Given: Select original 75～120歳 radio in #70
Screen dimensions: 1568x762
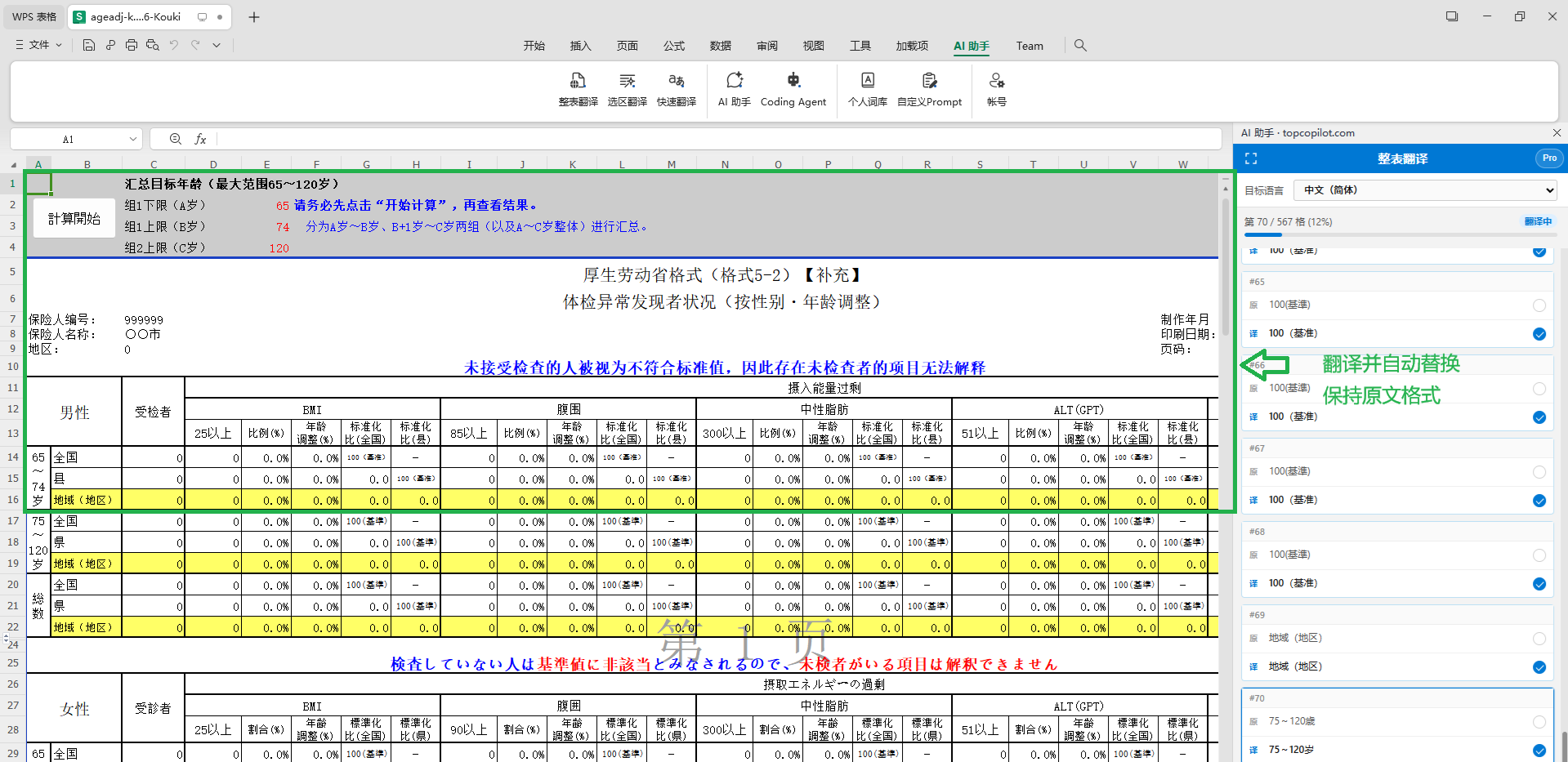Looking at the screenshot, I should click(1539, 722).
